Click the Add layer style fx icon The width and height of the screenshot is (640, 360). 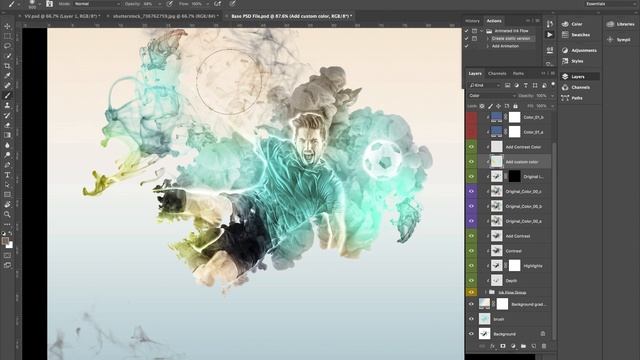(x=493, y=346)
